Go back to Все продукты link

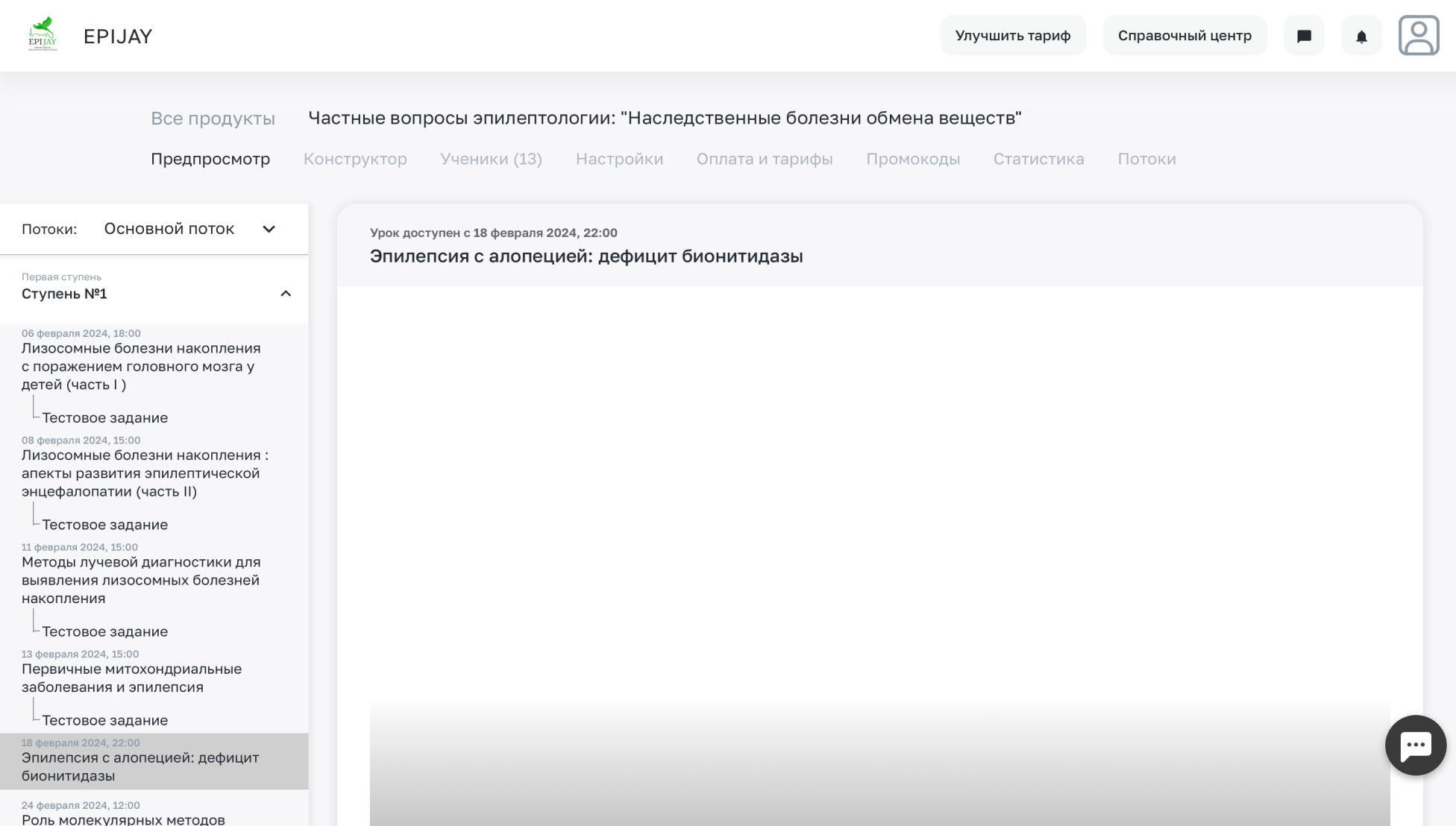[213, 119]
